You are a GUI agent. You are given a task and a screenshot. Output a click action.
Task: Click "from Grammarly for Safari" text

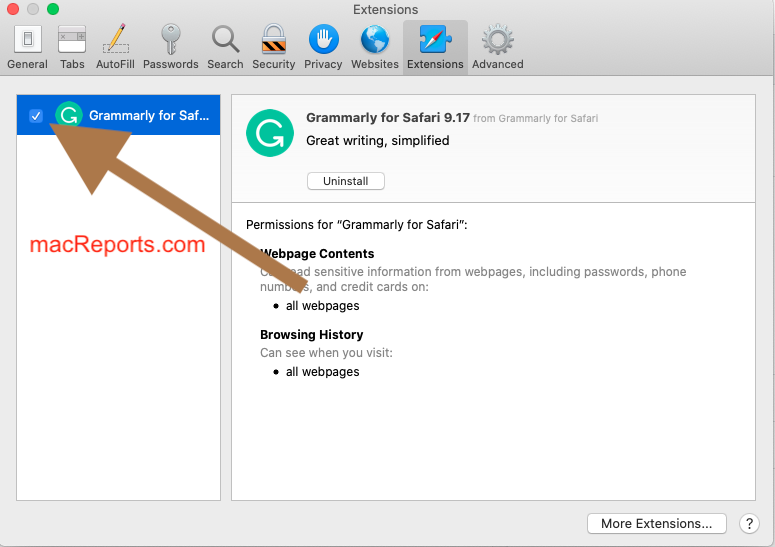click(535, 119)
